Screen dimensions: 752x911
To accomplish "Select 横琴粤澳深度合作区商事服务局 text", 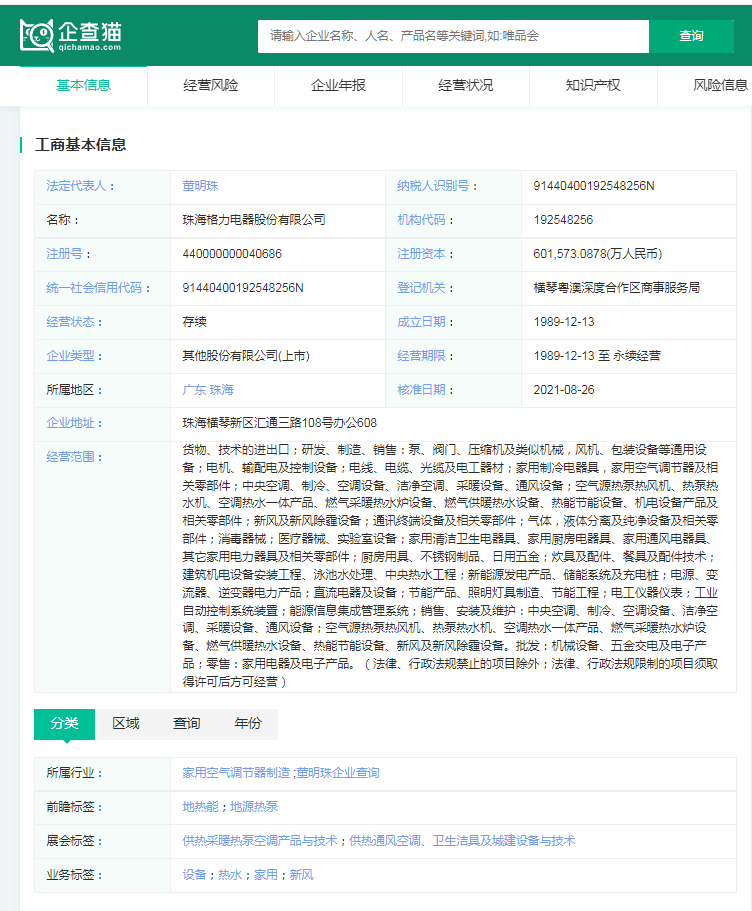I will click(617, 288).
